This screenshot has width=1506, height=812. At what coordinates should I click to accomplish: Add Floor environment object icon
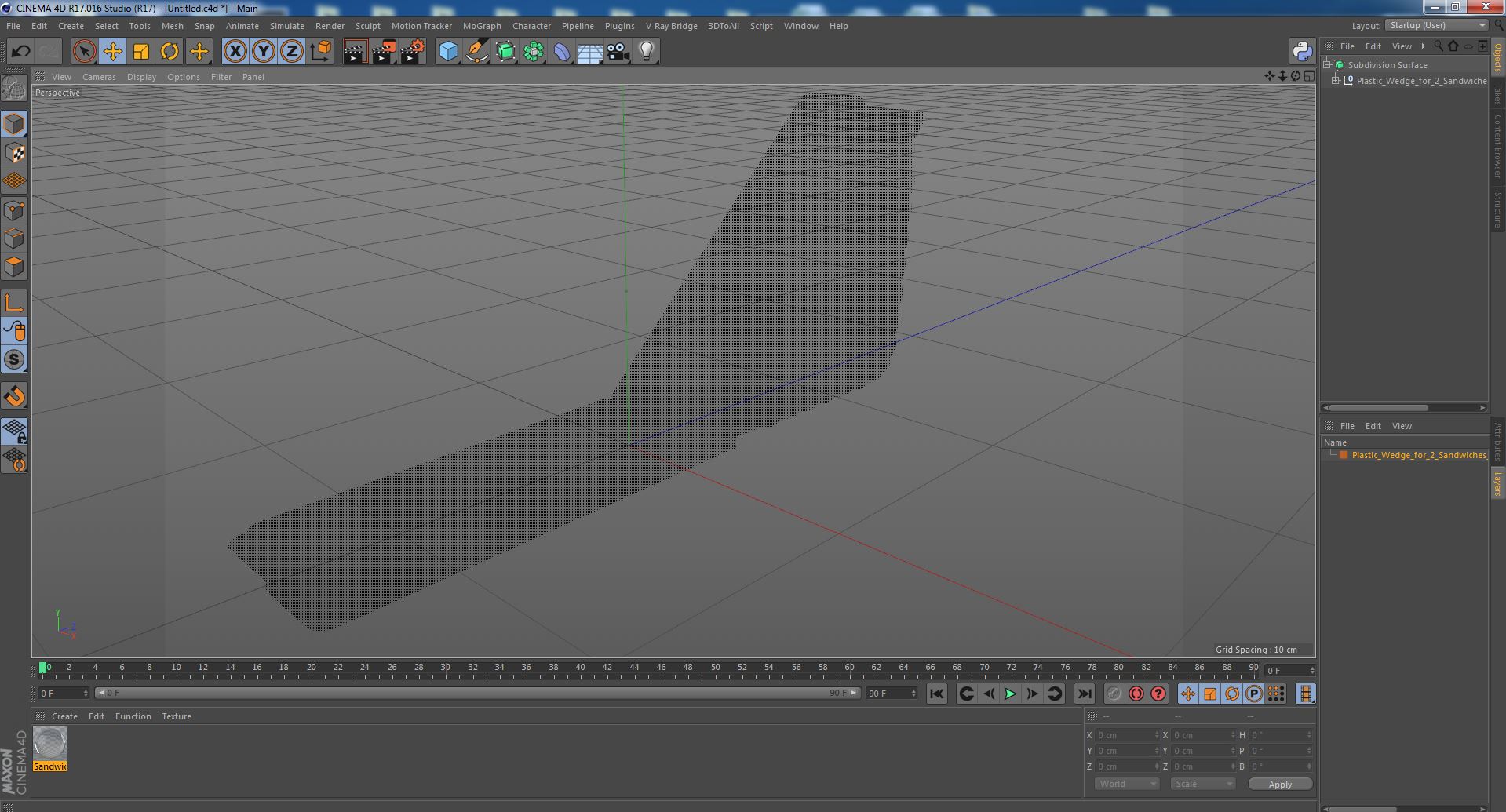pyautogui.click(x=589, y=52)
